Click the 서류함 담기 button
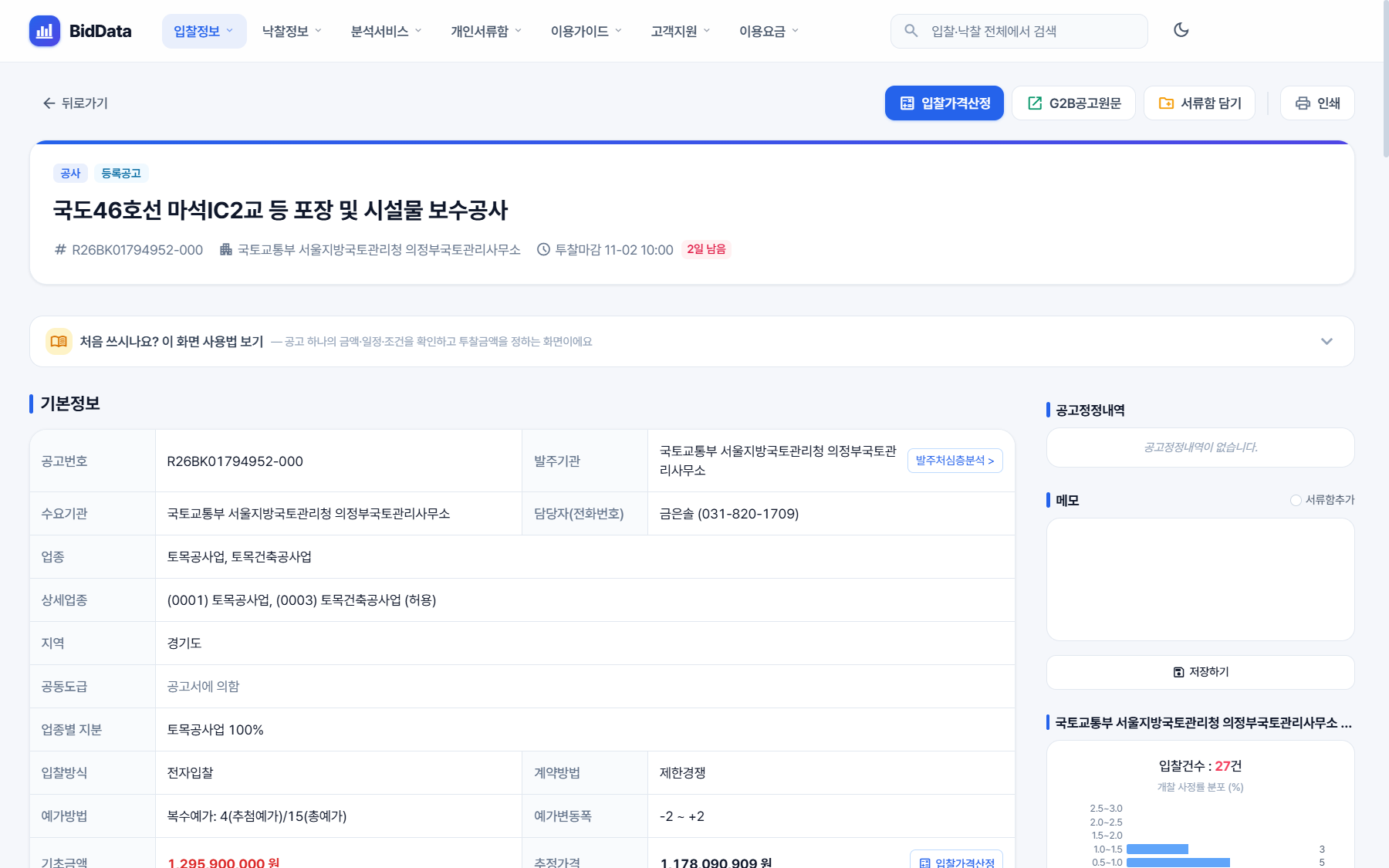The height and width of the screenshot is (868, 1389). [x=1199, y=103]
